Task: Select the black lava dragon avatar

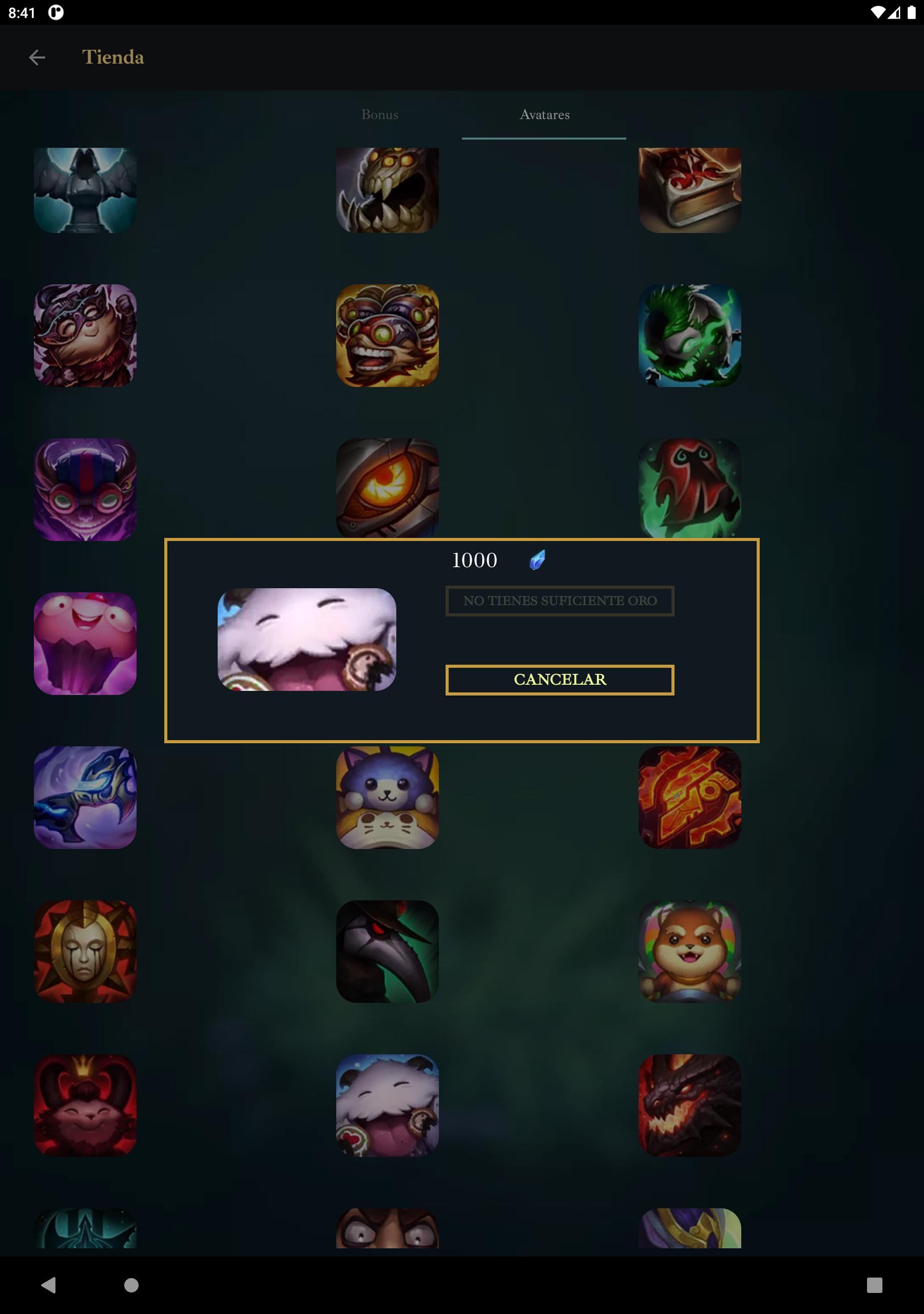Action: [x=690, y=1105]
